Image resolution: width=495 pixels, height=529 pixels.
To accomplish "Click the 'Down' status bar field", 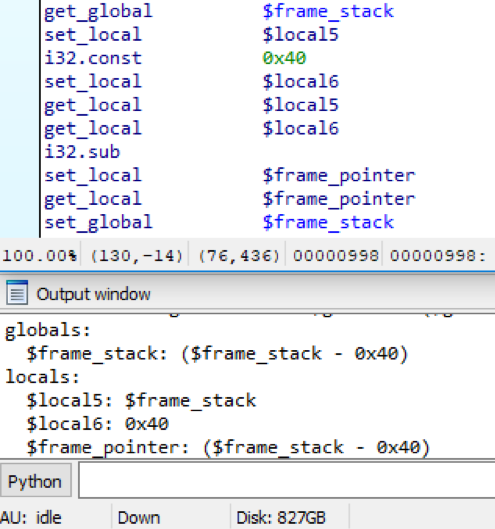I will pyautogui.click(x=140, y=518).
